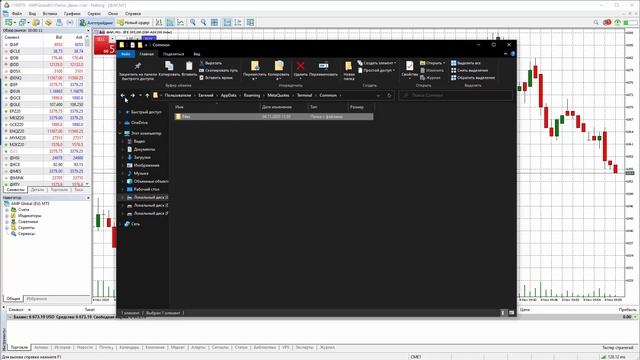
Task: Click Скопировать путь in Explorer ribbon
Action: (x=218, y=70)
